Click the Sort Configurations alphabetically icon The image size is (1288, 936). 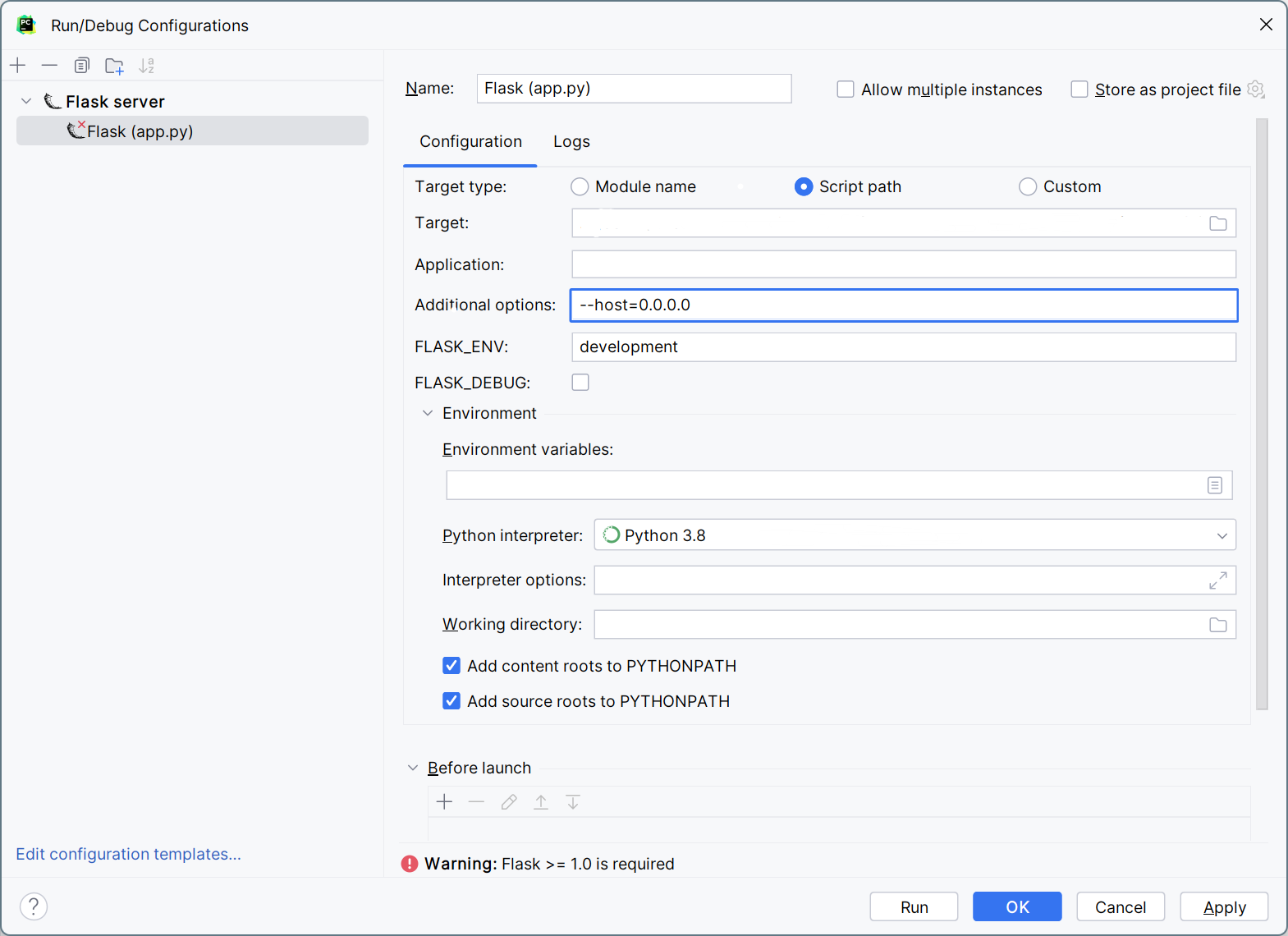[146, 66]
